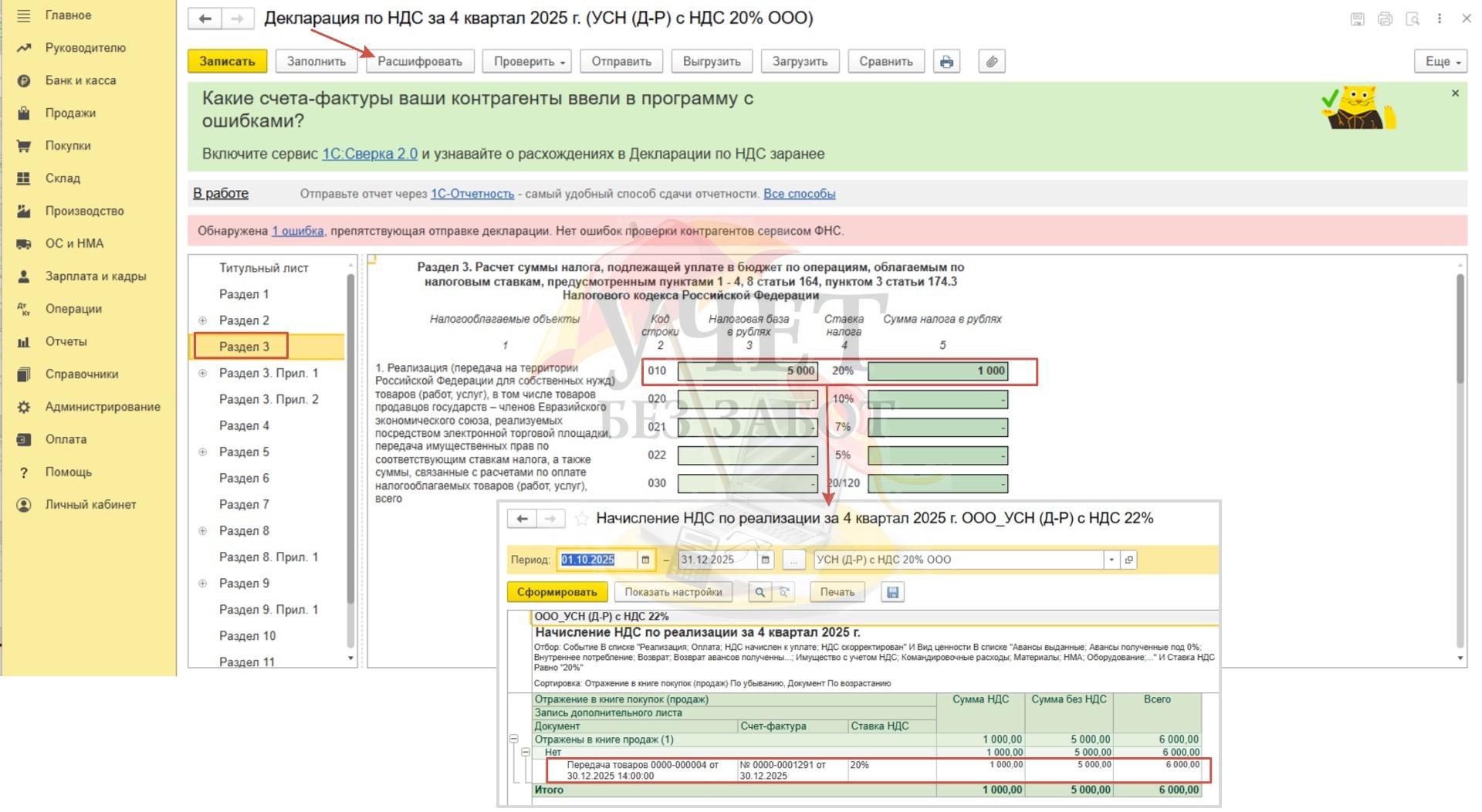Click the magnifier search icon in report

point(760,592)
